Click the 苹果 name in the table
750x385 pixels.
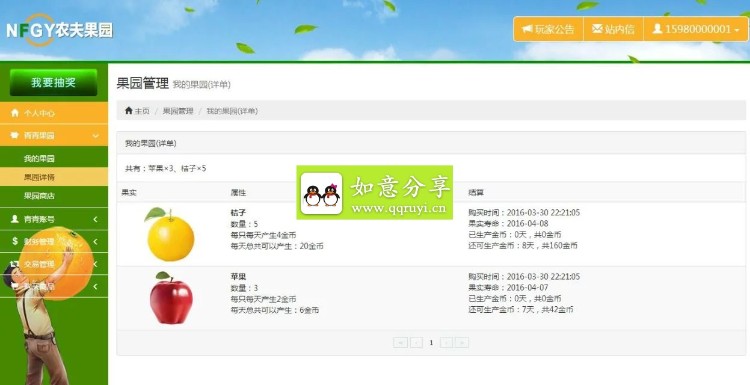[238, 276]
